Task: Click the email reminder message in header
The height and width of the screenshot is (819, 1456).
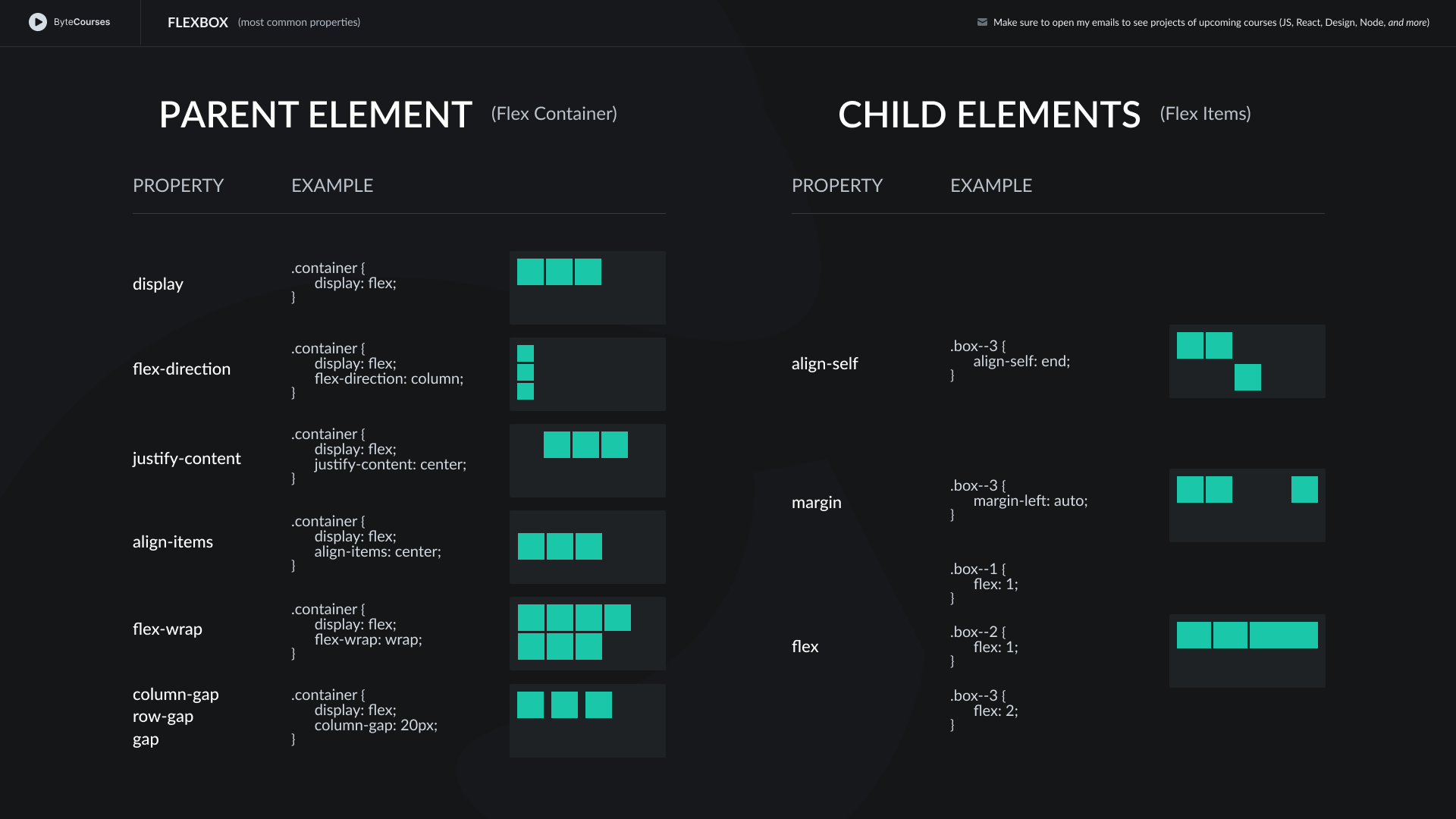Action: tap(1211, 23)
